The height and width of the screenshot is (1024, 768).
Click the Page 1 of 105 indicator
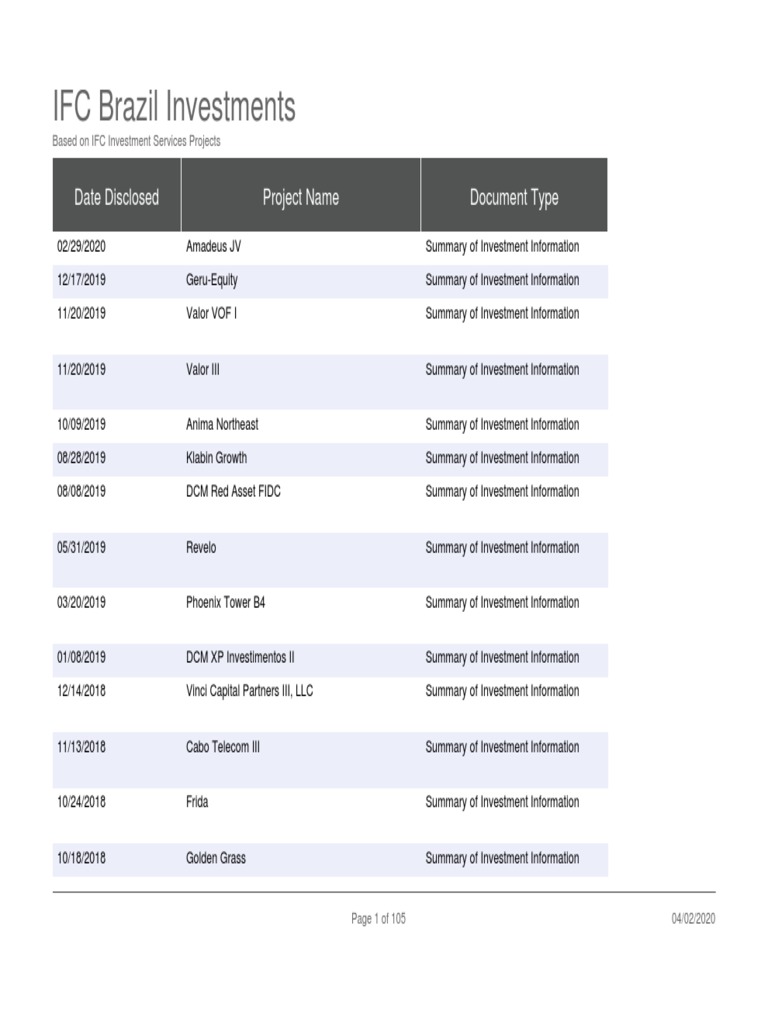(x=378, y=919)
